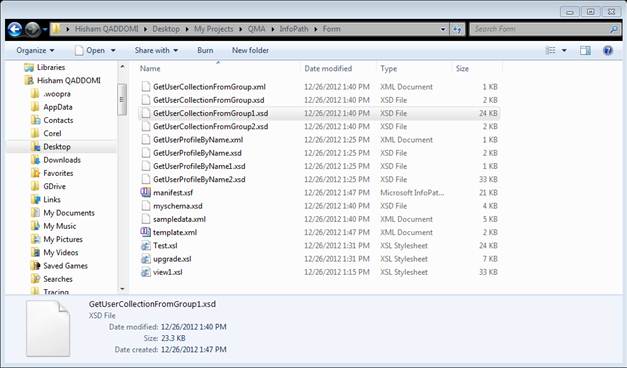627x368 pixels.
Task: Click the Contacts folder icon
Action: pos(36,120)
